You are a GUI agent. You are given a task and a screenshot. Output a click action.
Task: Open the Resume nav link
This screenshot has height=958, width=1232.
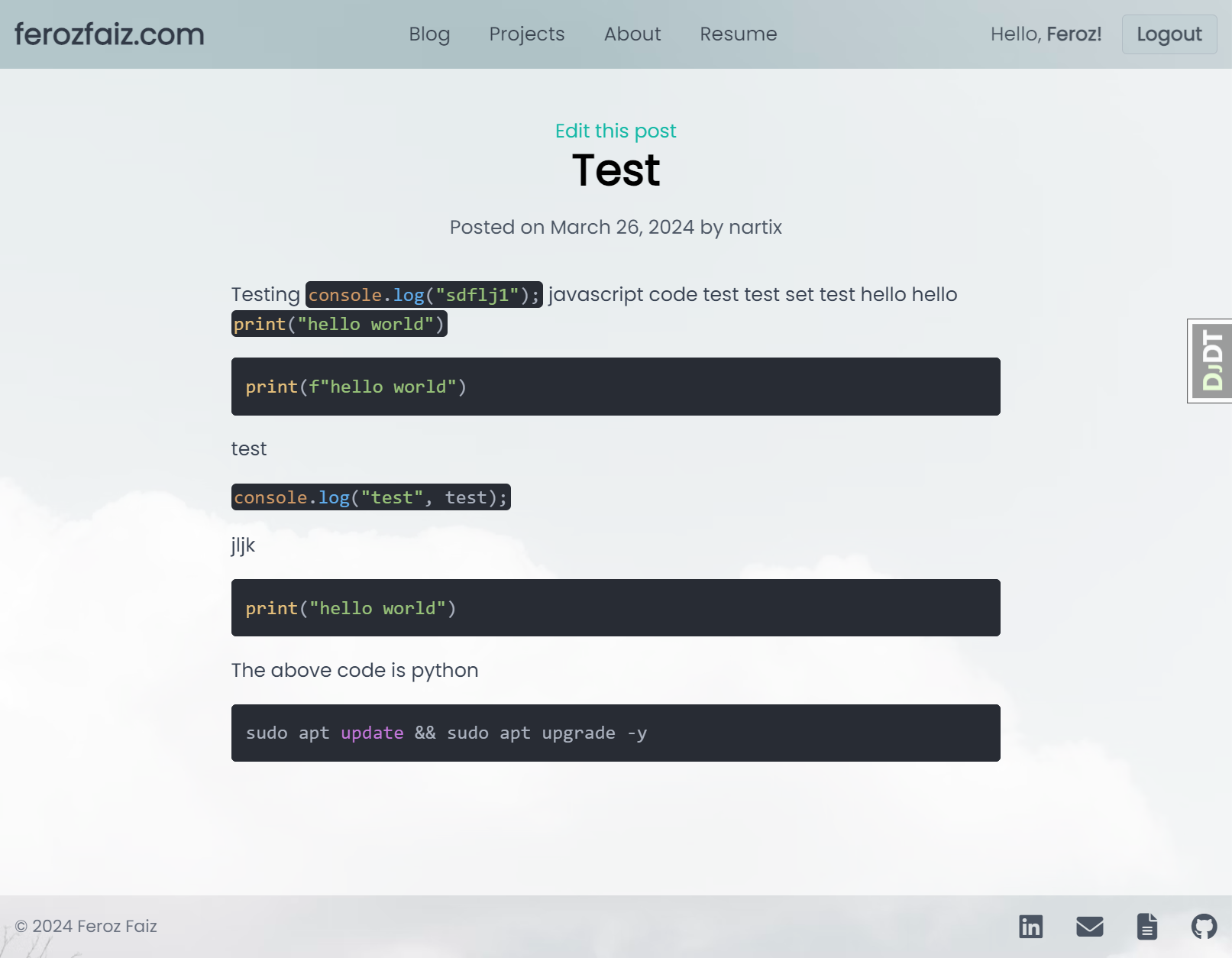739,34
